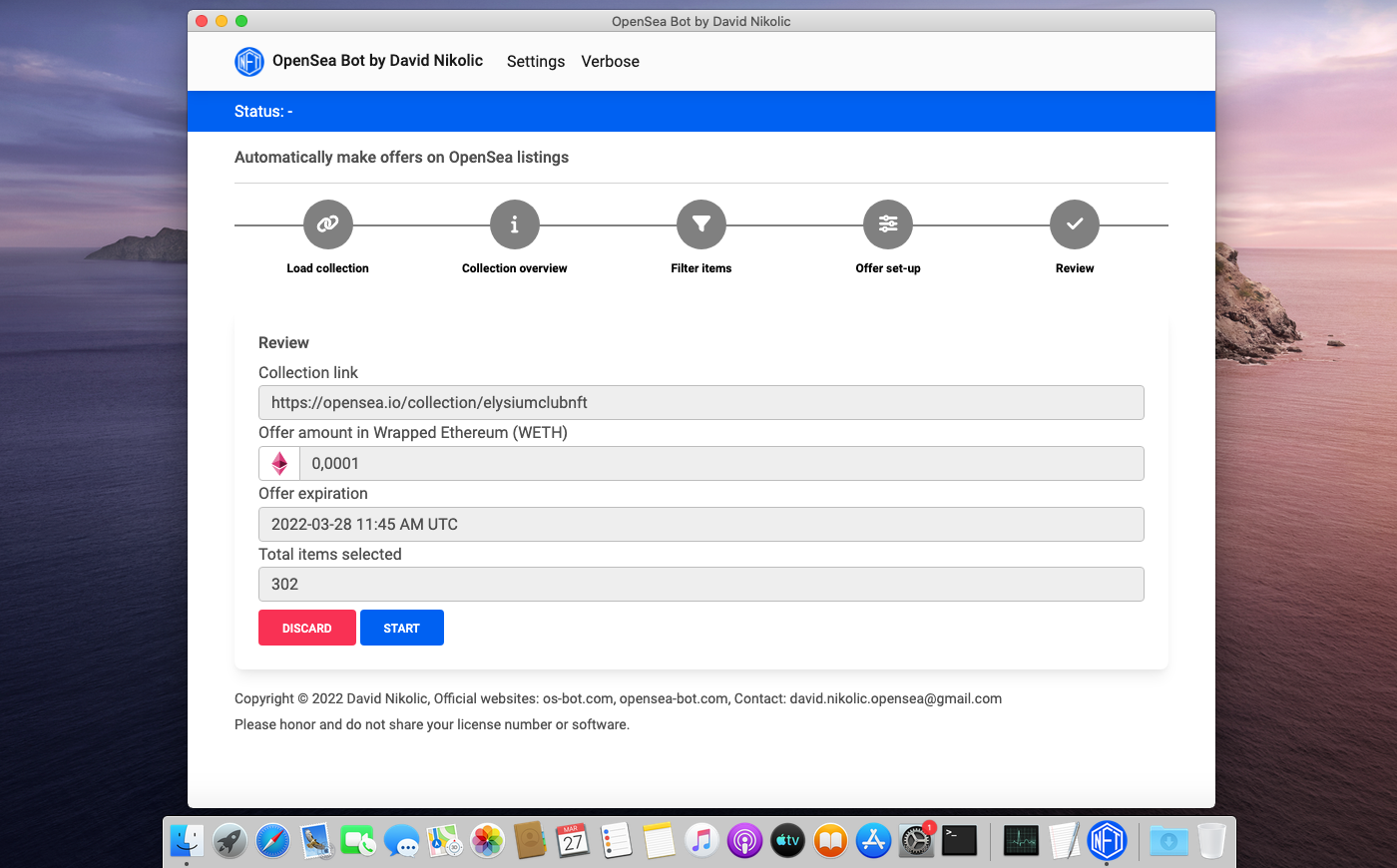
Task: Click the OpenSea Bot NFT logo icon
Action: [248, 62]
